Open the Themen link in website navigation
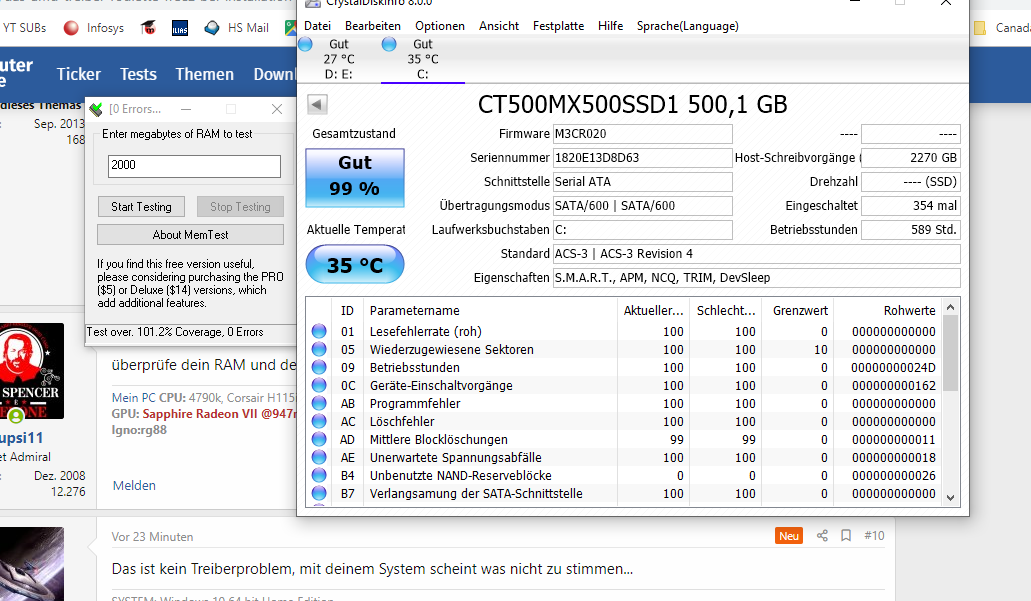1031x601 pixels. [204, 74]
